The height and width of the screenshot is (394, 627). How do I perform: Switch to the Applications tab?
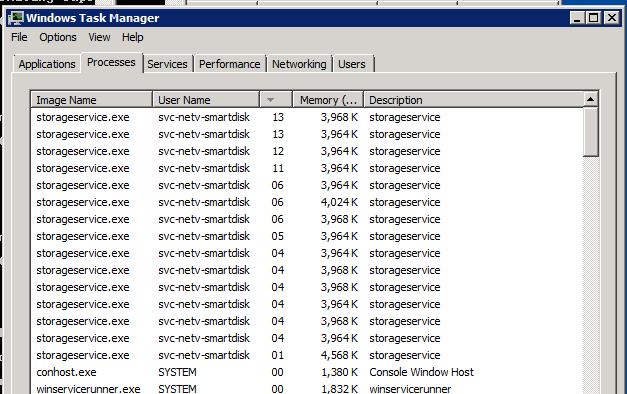click(47, 64)
